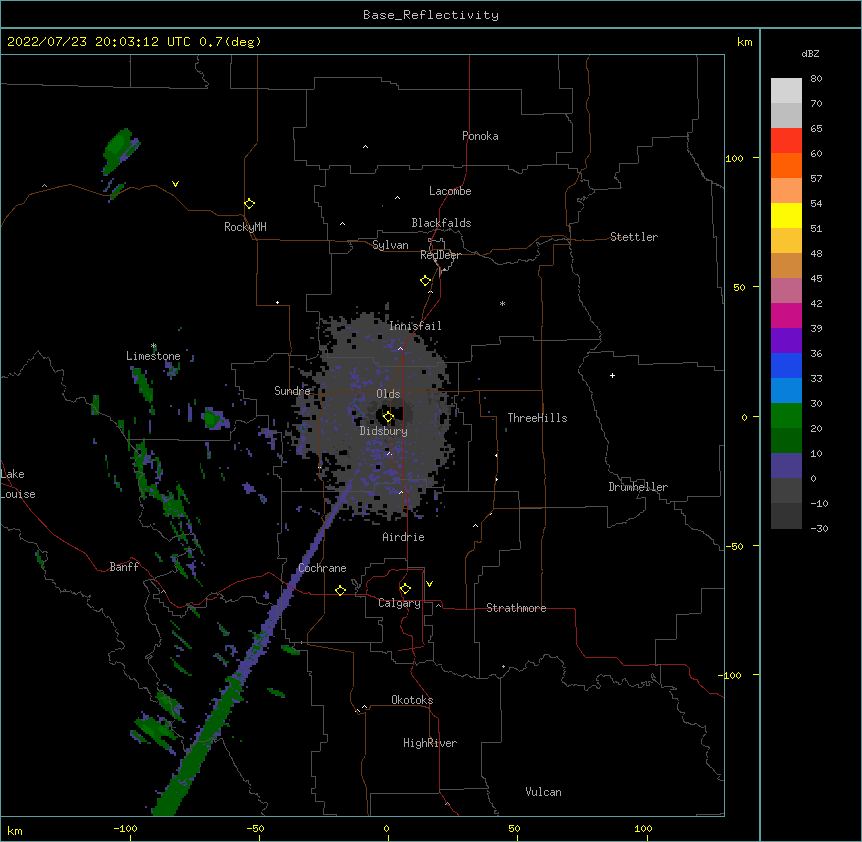Click the ThreeHills town label
Image resolution: width=862 pixels, height=842 pixels.
[x=537, y=418]
